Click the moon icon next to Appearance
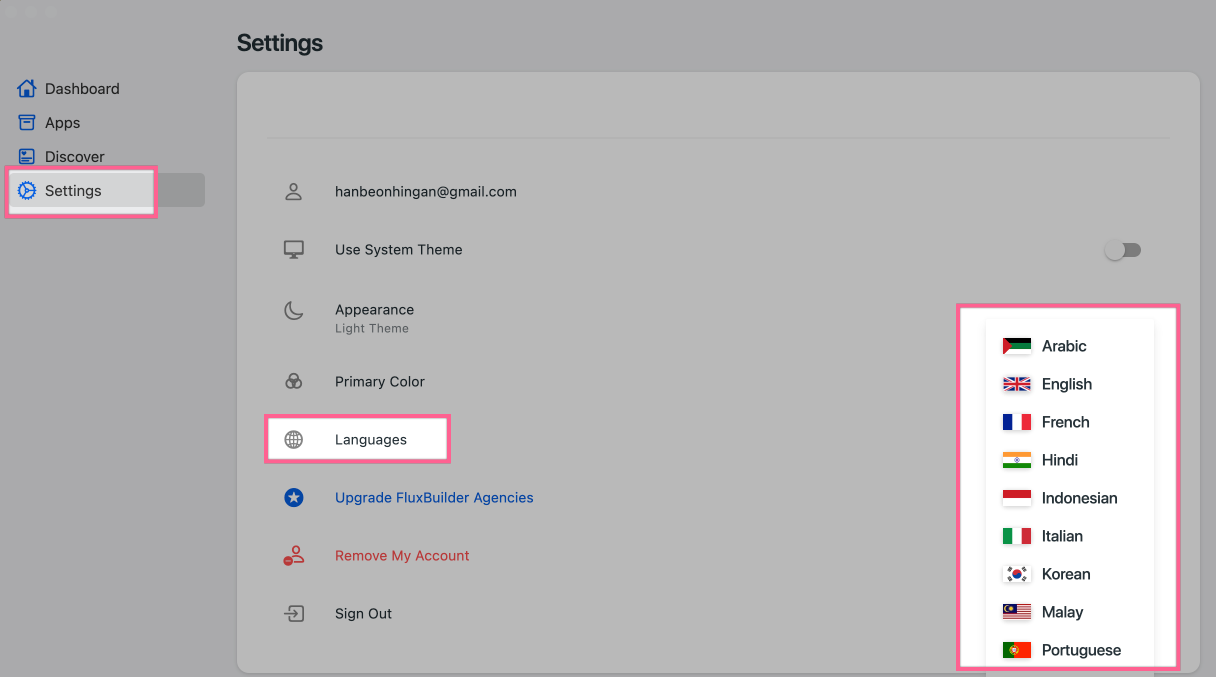This screenshot has width=1216, height=677. tap(294, 311)
